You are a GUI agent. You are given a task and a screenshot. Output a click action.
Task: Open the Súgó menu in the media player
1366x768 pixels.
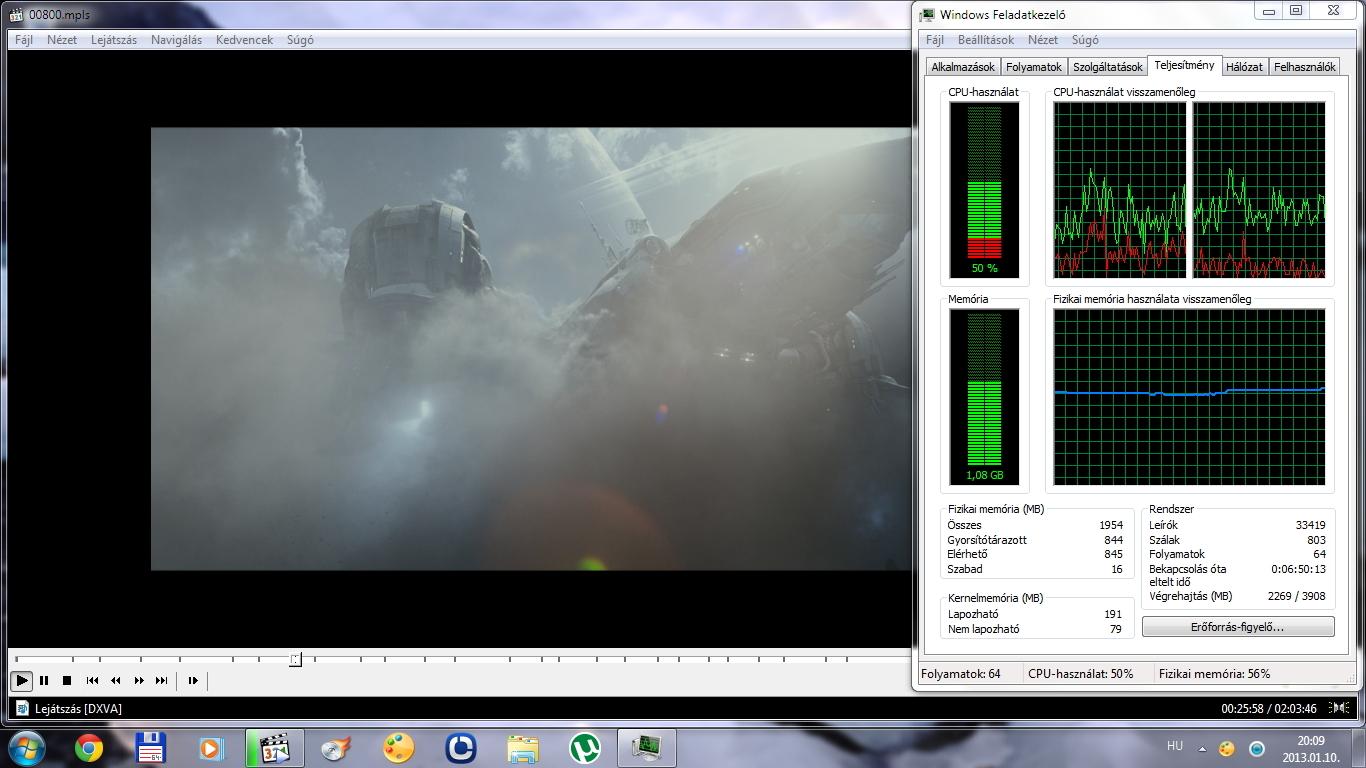300,40
